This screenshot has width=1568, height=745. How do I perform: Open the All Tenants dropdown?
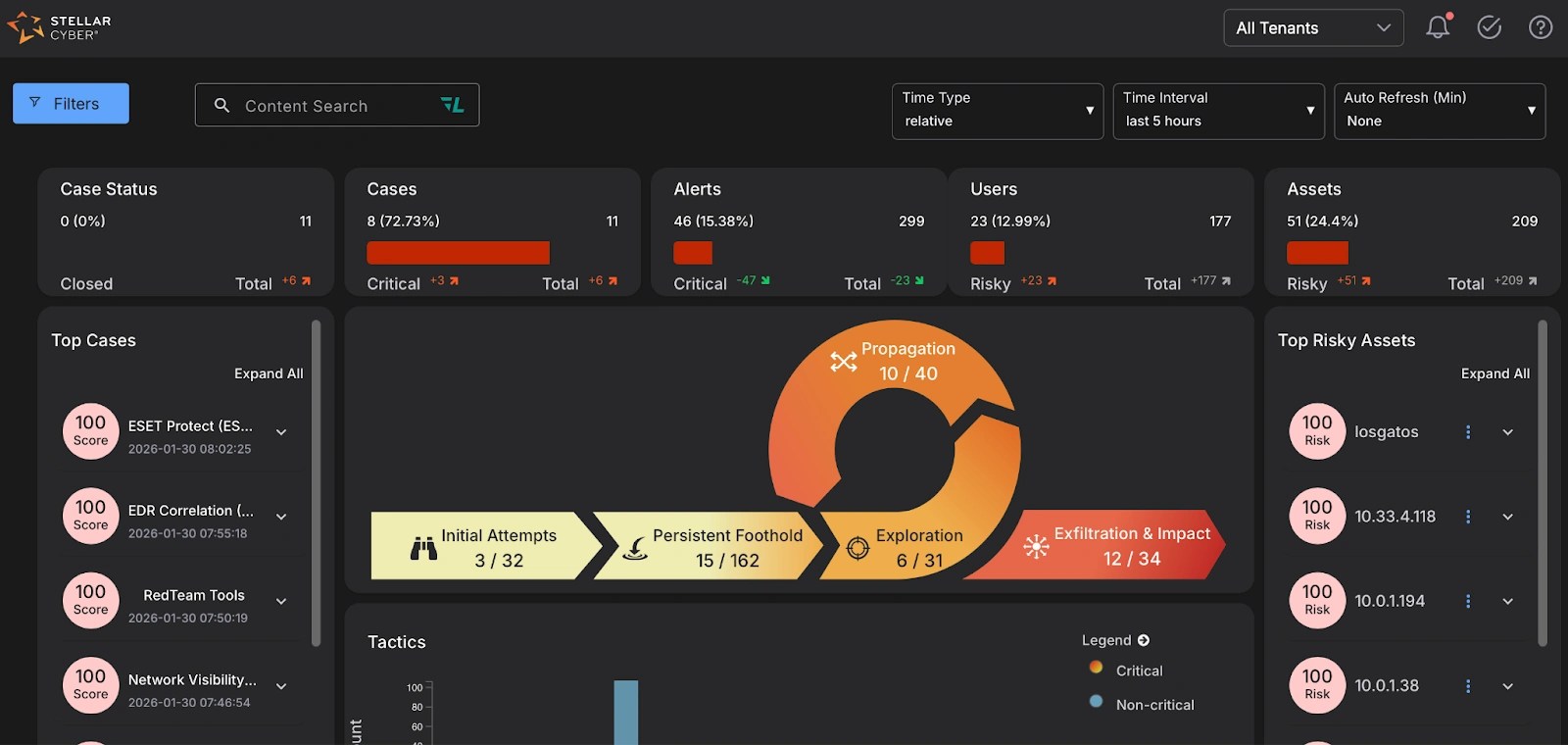[1313, 27]
